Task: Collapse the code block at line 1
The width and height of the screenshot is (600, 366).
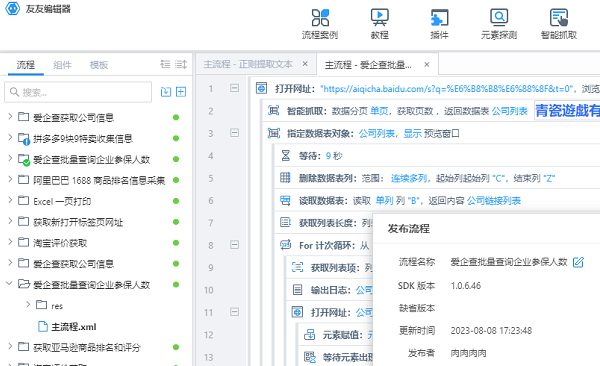Action: click(x=235, y=88)
